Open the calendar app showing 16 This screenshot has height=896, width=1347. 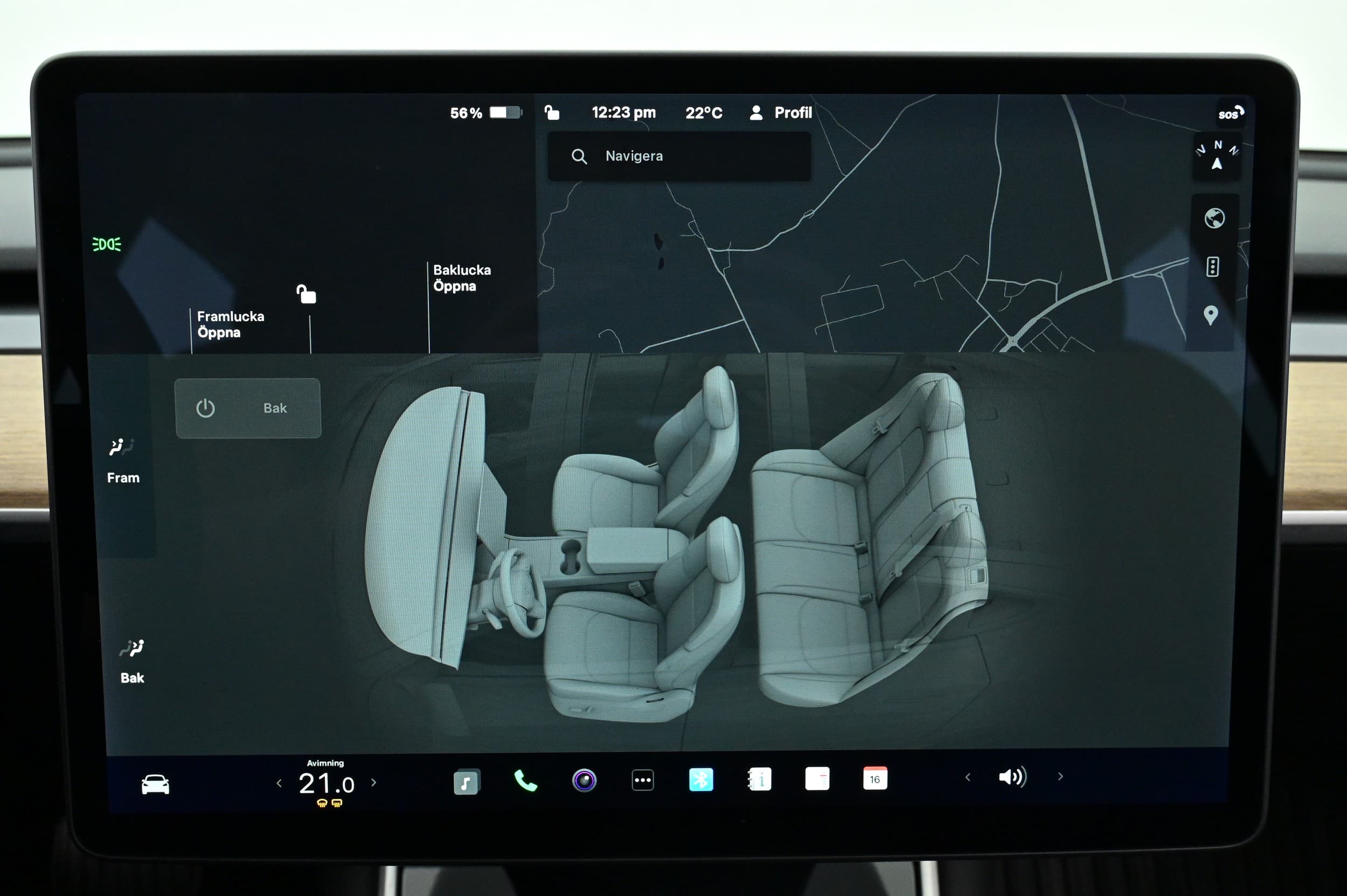click(x=875, y=779)
